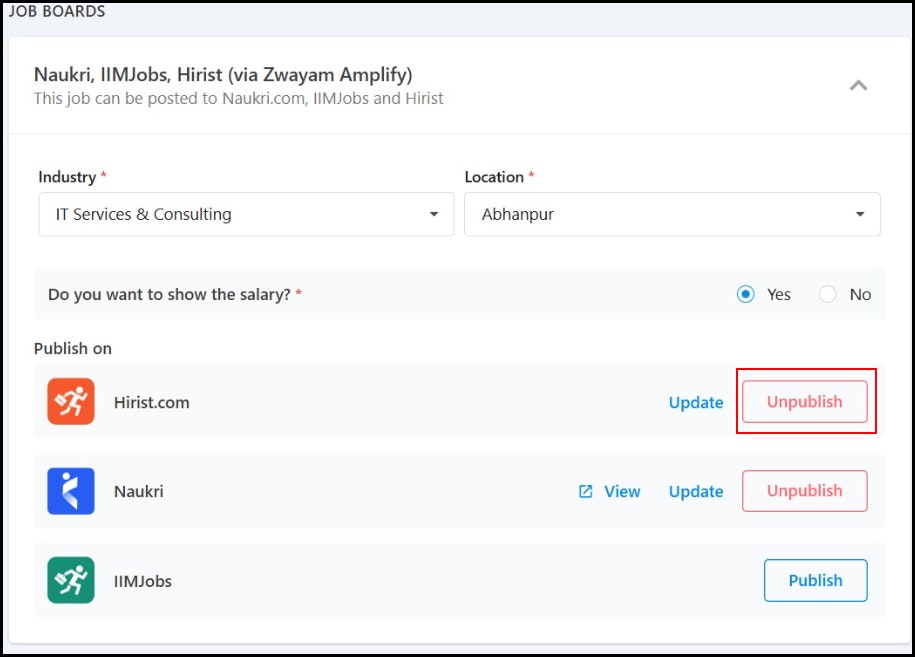Unpublish the job from Naukri
The height and width of the screenshot is (657, 915).
tap(805, 491)
